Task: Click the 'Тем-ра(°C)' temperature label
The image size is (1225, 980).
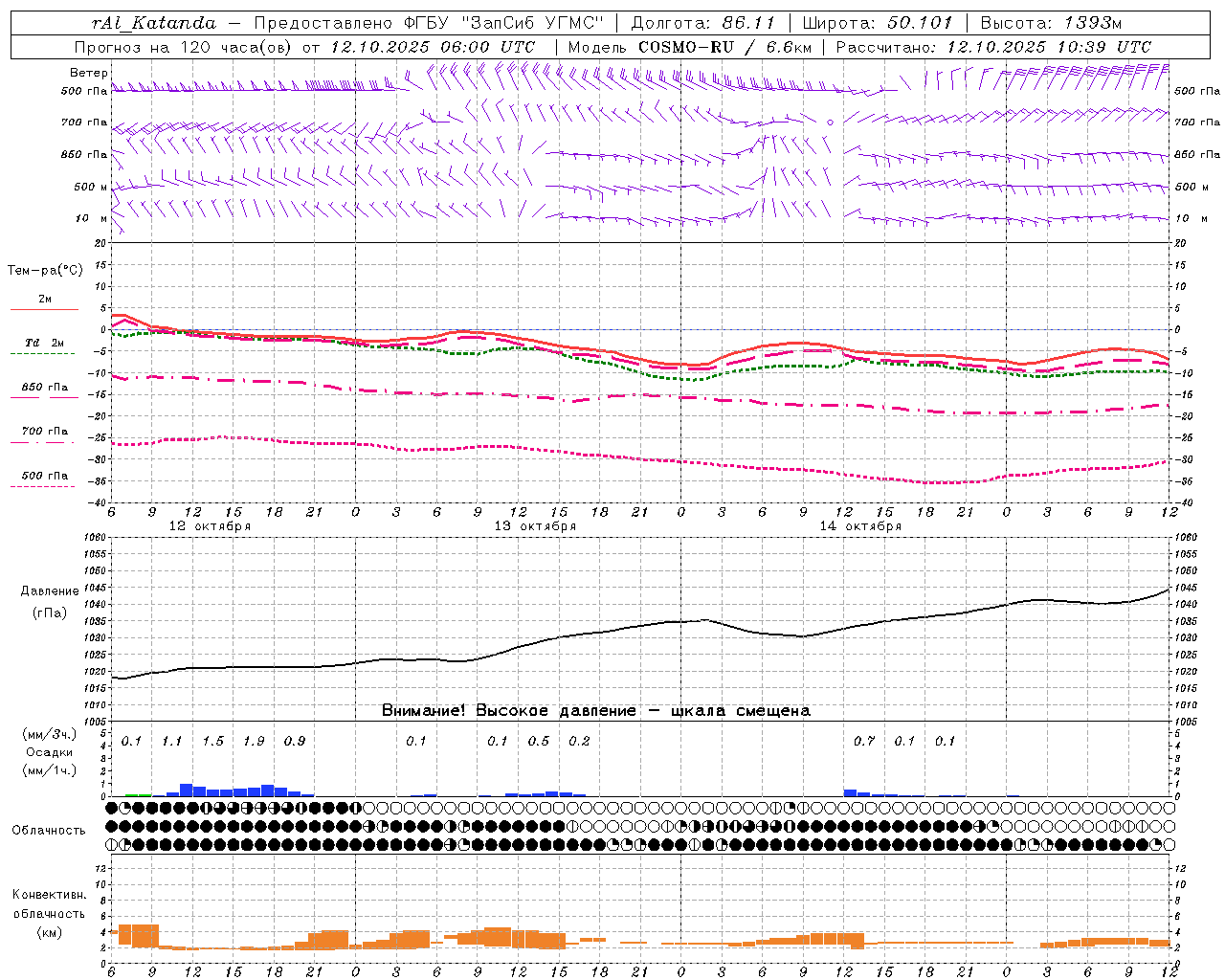Action: pos(45,271)
